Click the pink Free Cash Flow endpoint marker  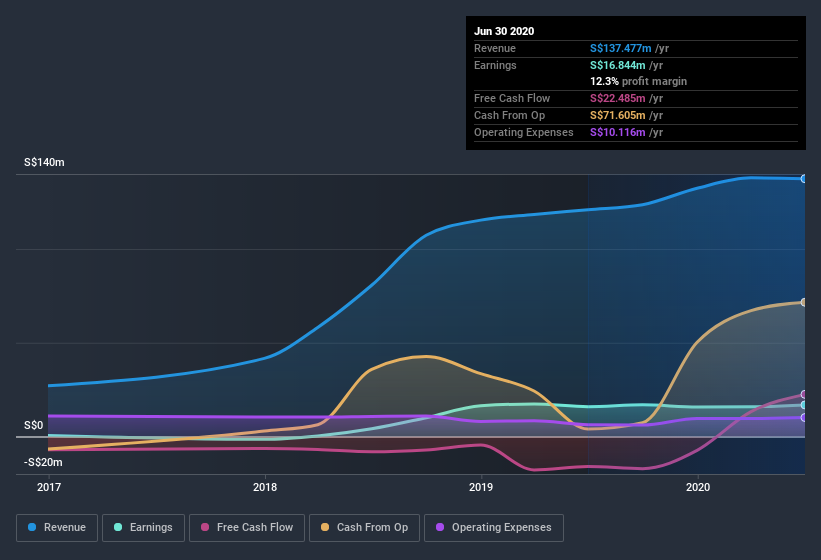(804, 394)
